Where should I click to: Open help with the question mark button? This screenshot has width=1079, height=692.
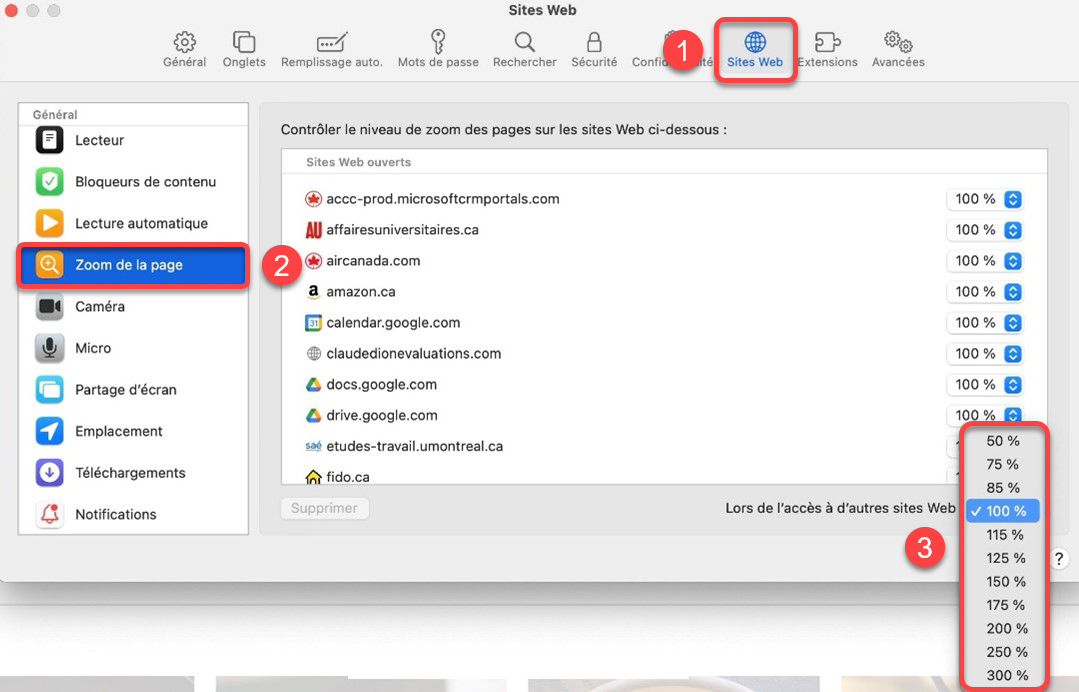tap(1059, 558)
